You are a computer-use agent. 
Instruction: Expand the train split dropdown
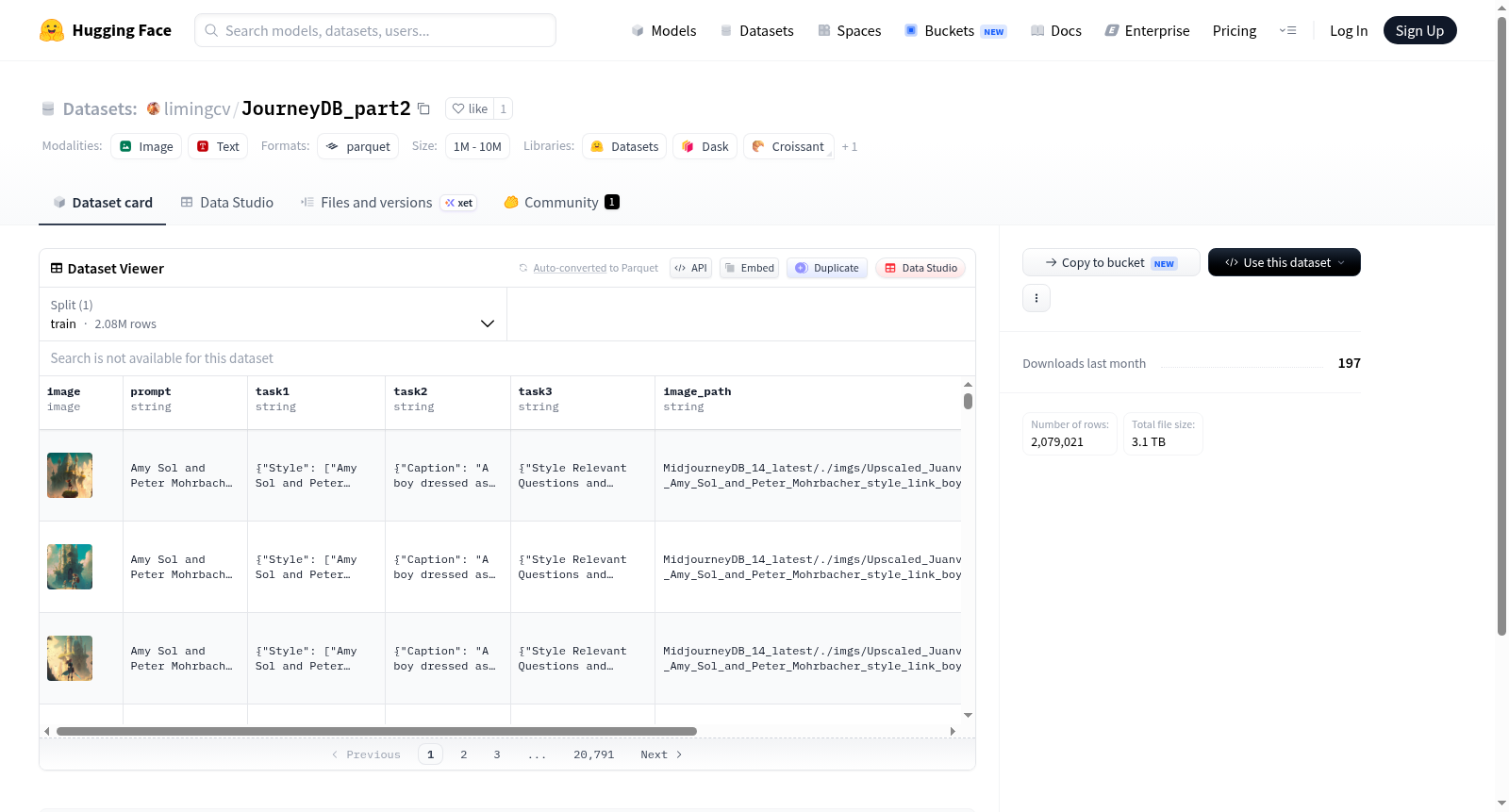(x=274, y=314)
